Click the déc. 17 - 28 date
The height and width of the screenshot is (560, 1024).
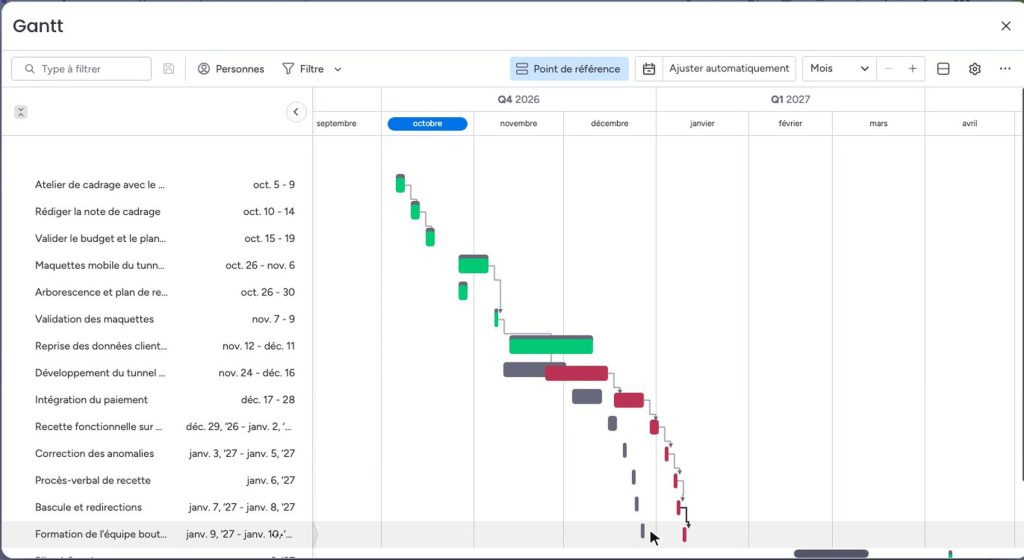pyautogui.click(x=268, y=399)
